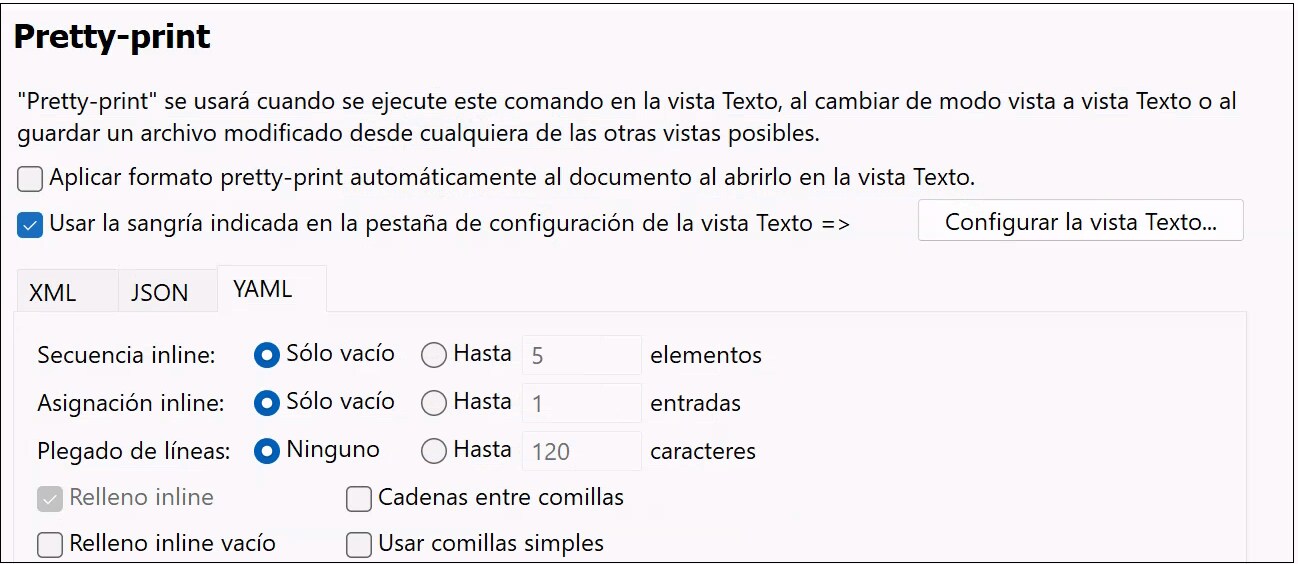Image resolution: width=1298 pixels, height=564 pixels.
Task: Switch to the XML tab
Action: point(53,293)
